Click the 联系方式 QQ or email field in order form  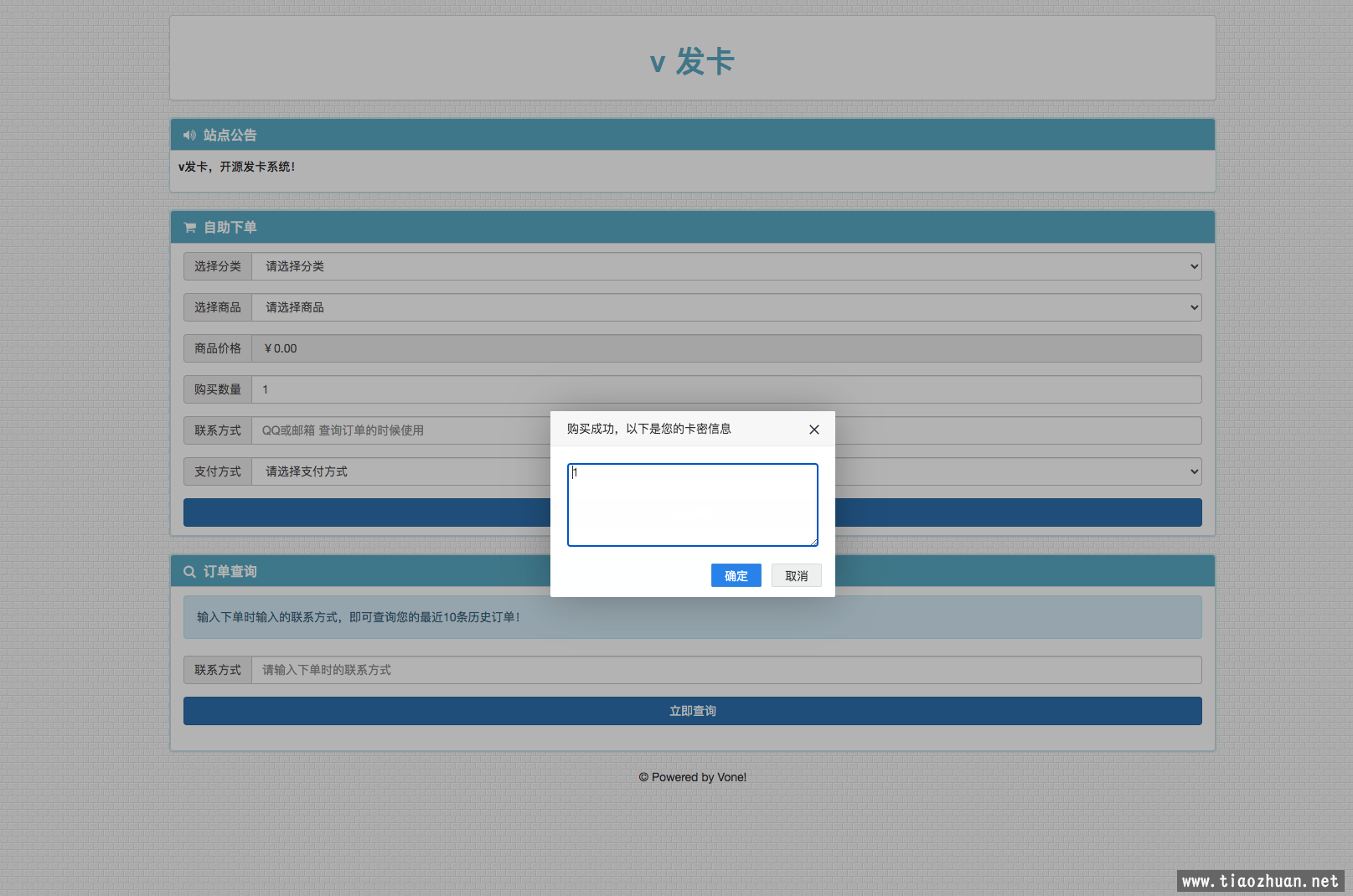[x=726, y=430]
